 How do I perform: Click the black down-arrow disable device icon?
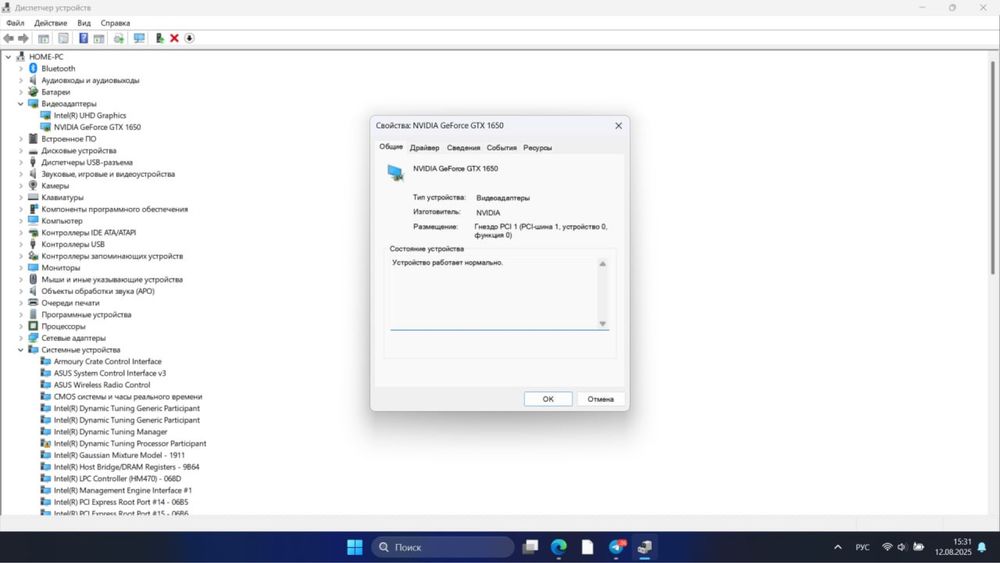(189, 38)
